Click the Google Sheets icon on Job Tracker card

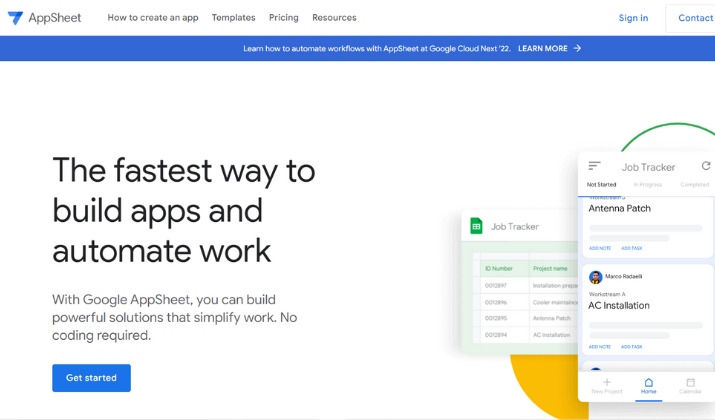pyautogui.click(x=477, y=226)
